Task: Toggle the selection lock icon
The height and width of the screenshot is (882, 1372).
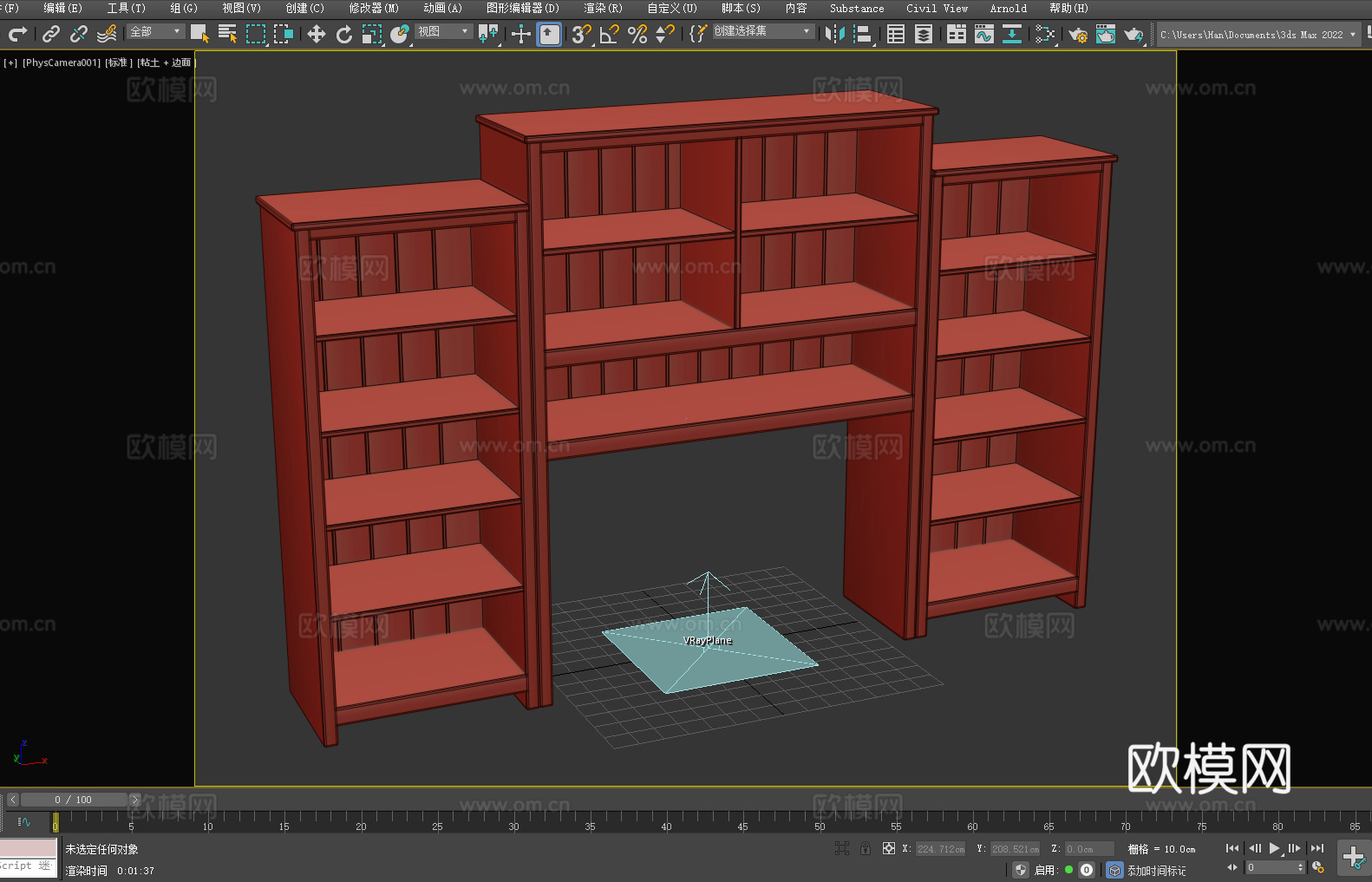Action: pos(866,848)
